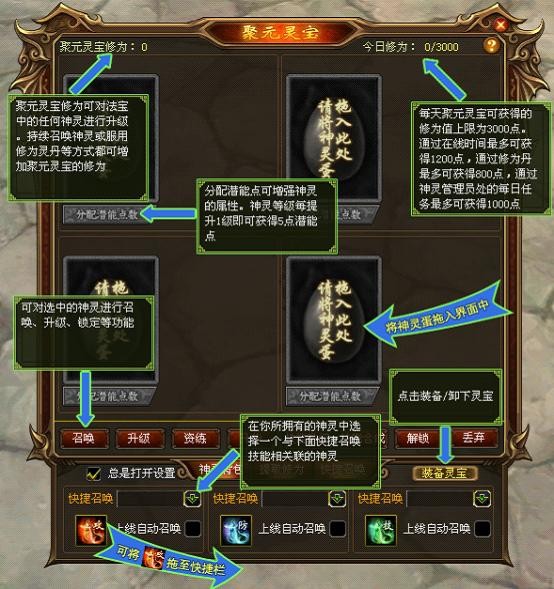Toggle the 总是打开设置 checkbox
Screen dimensions: 554x589
pos(94,473)
